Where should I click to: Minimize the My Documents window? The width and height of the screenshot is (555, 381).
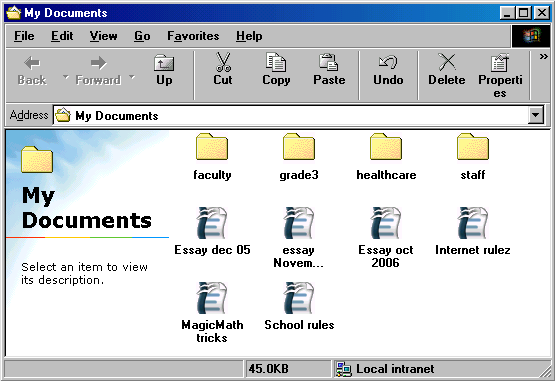[x=507, y=13]
